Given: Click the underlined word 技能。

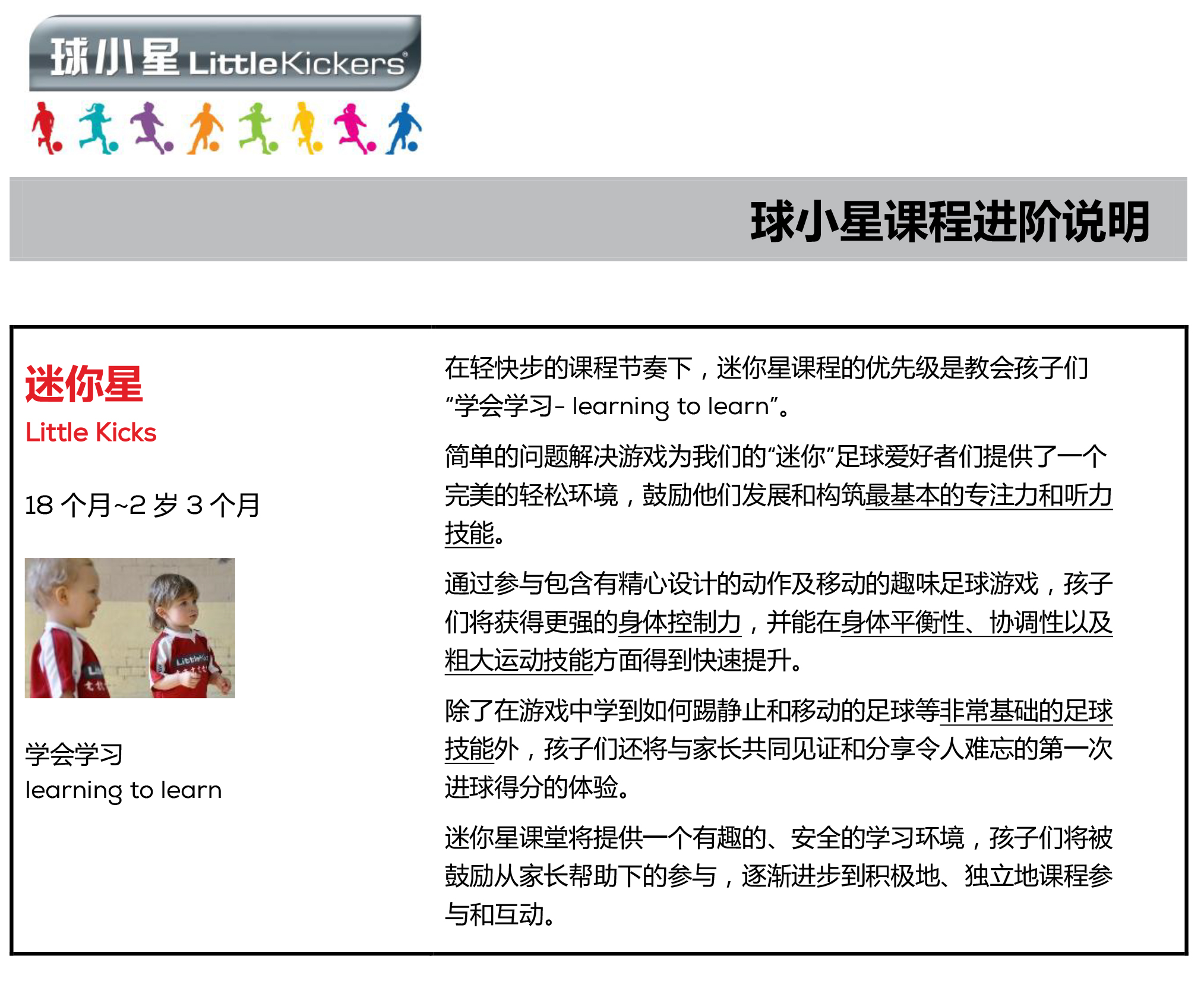Looking at the screenshot, I should (x=475, y=533).
